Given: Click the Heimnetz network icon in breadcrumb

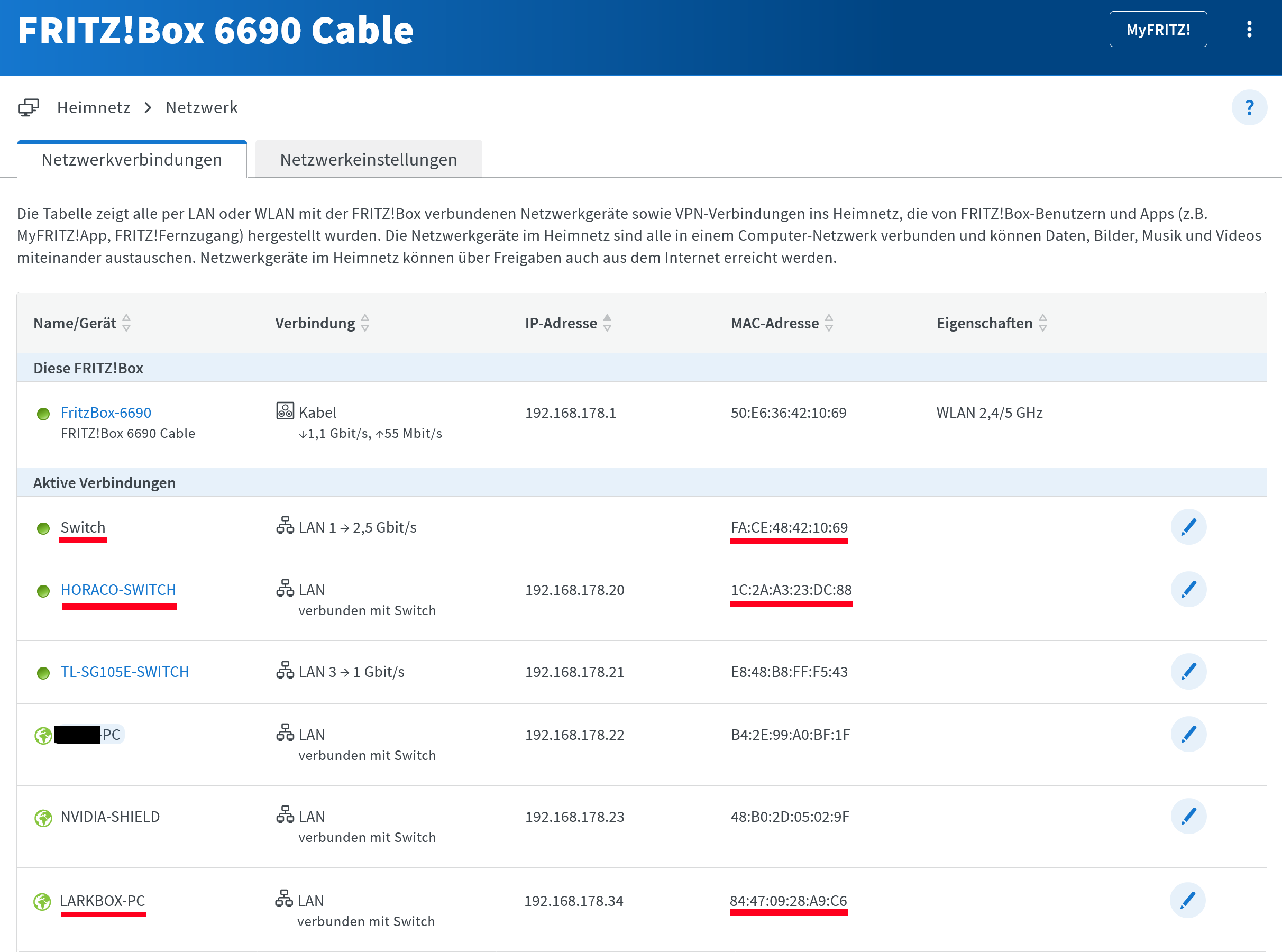Looking at the screenshot, I should (x=28, y=108).
